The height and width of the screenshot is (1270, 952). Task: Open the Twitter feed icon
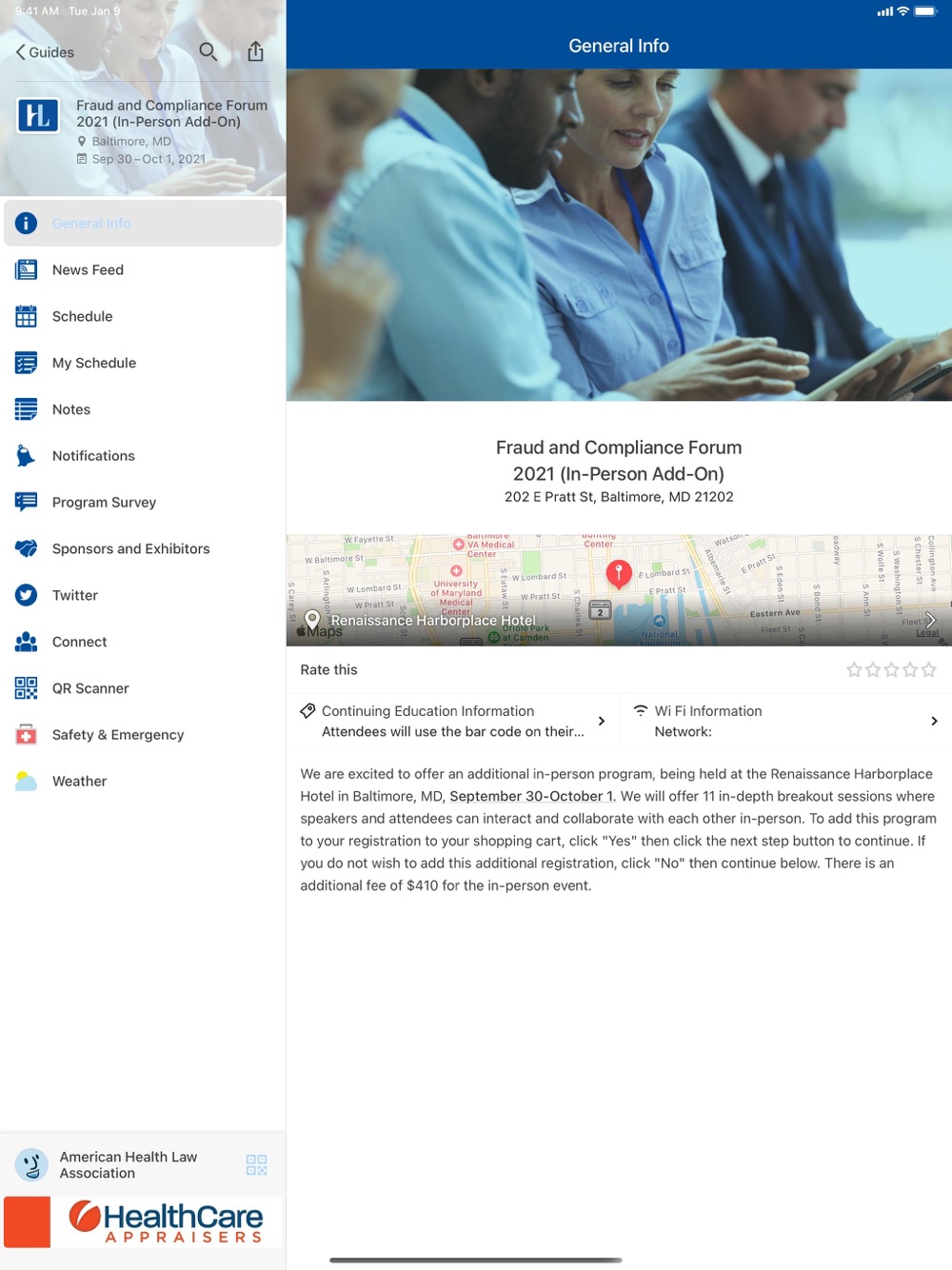[x=27, y=595]
